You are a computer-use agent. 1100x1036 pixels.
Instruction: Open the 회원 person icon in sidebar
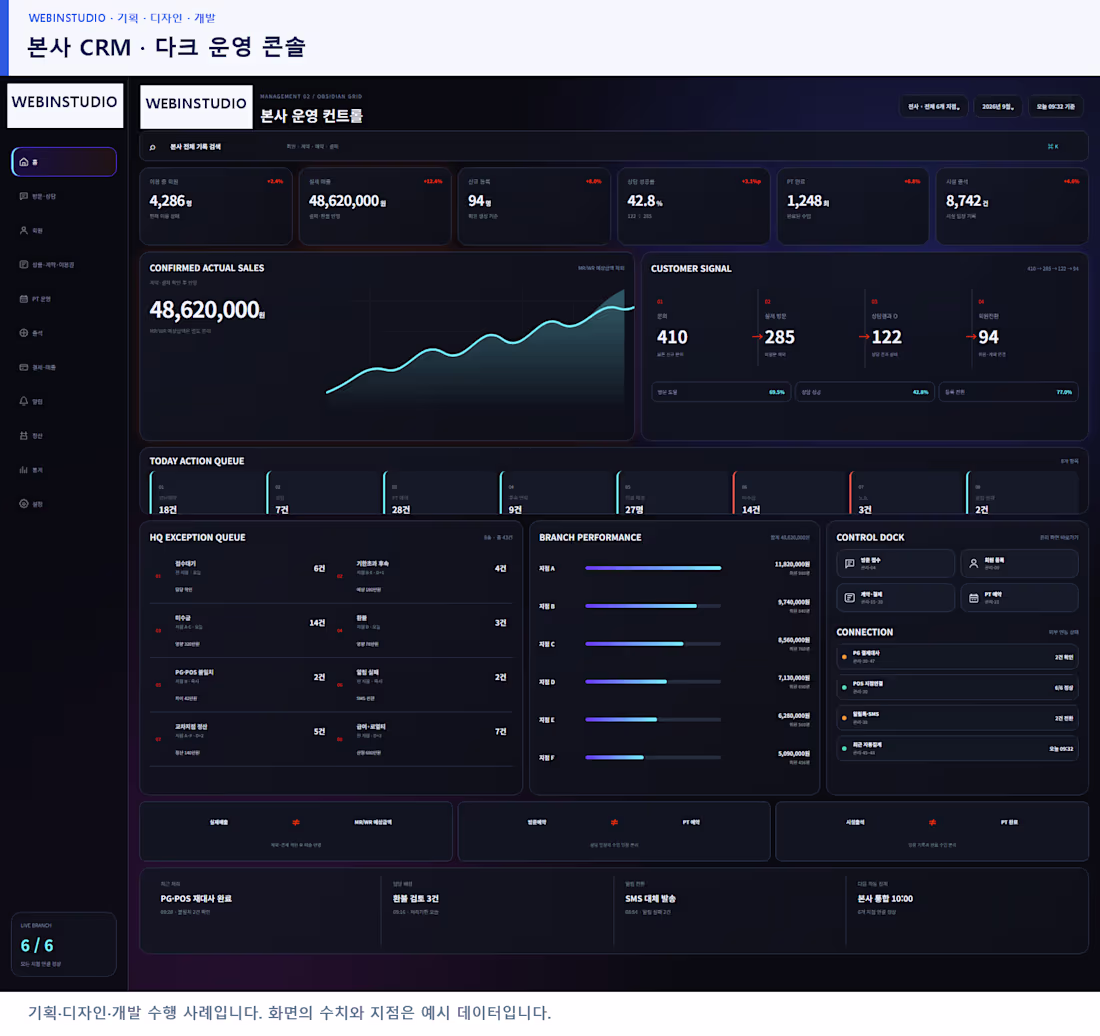(x=24, y=230)
